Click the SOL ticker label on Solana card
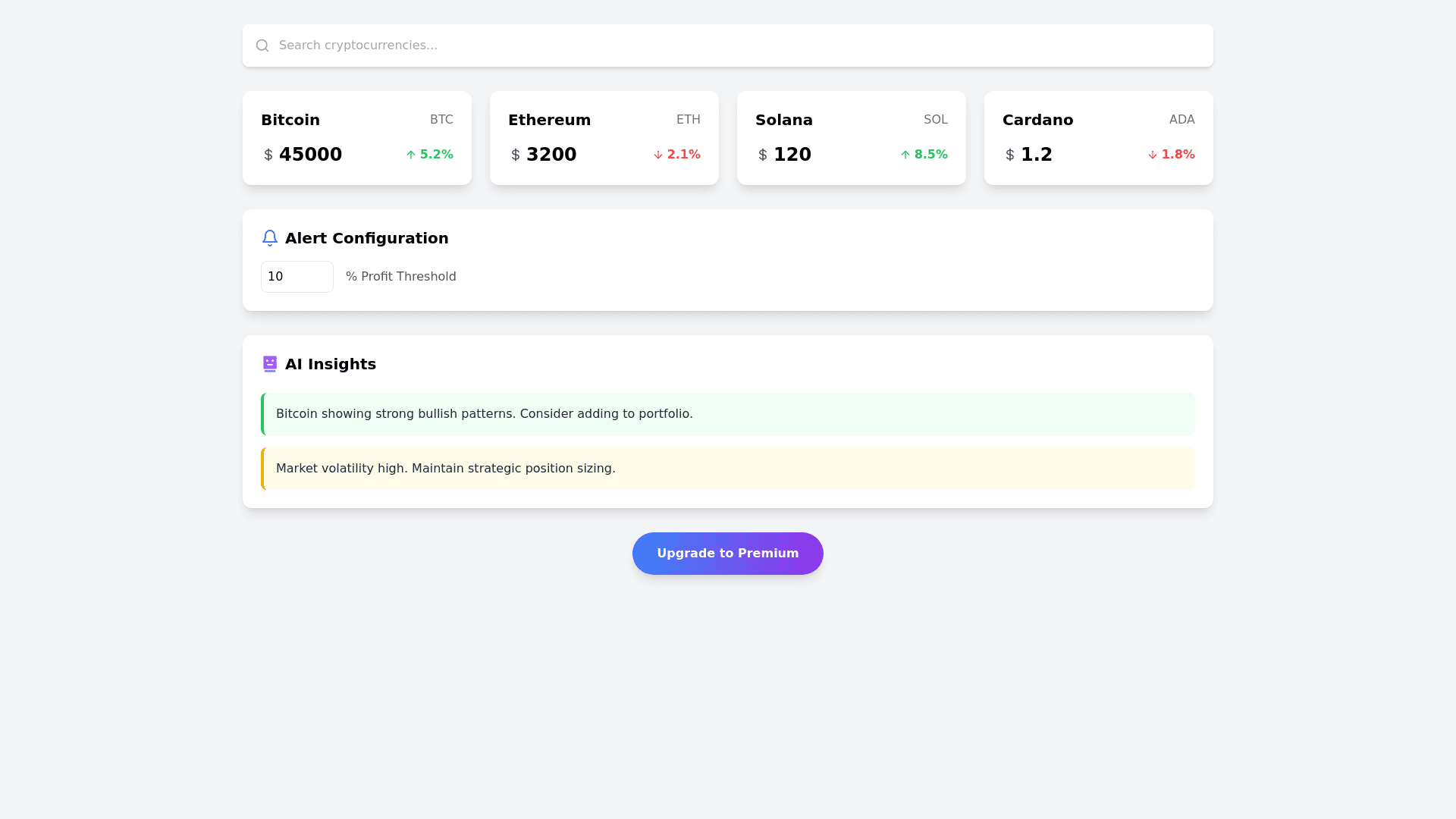1456x819 pixels. 936,119
